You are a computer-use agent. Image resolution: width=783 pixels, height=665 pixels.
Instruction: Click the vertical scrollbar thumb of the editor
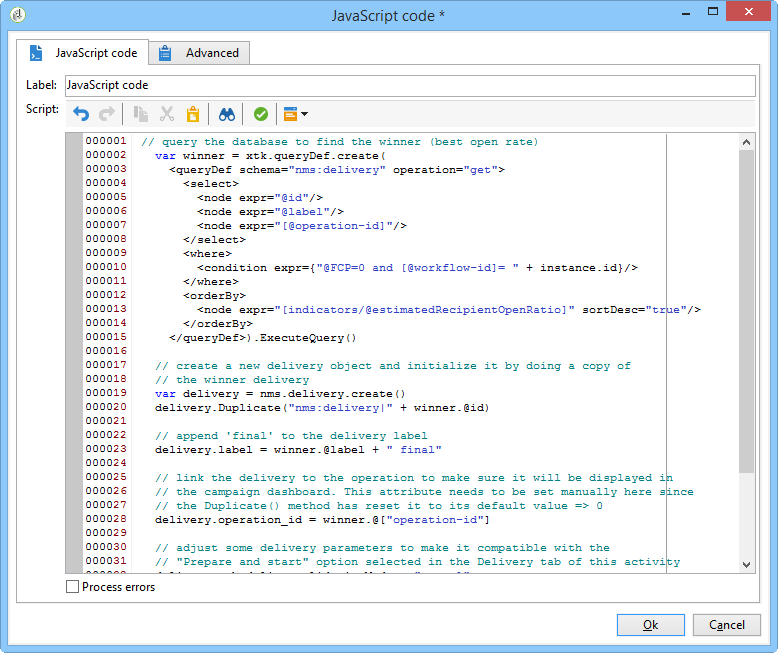click(746, 310)
